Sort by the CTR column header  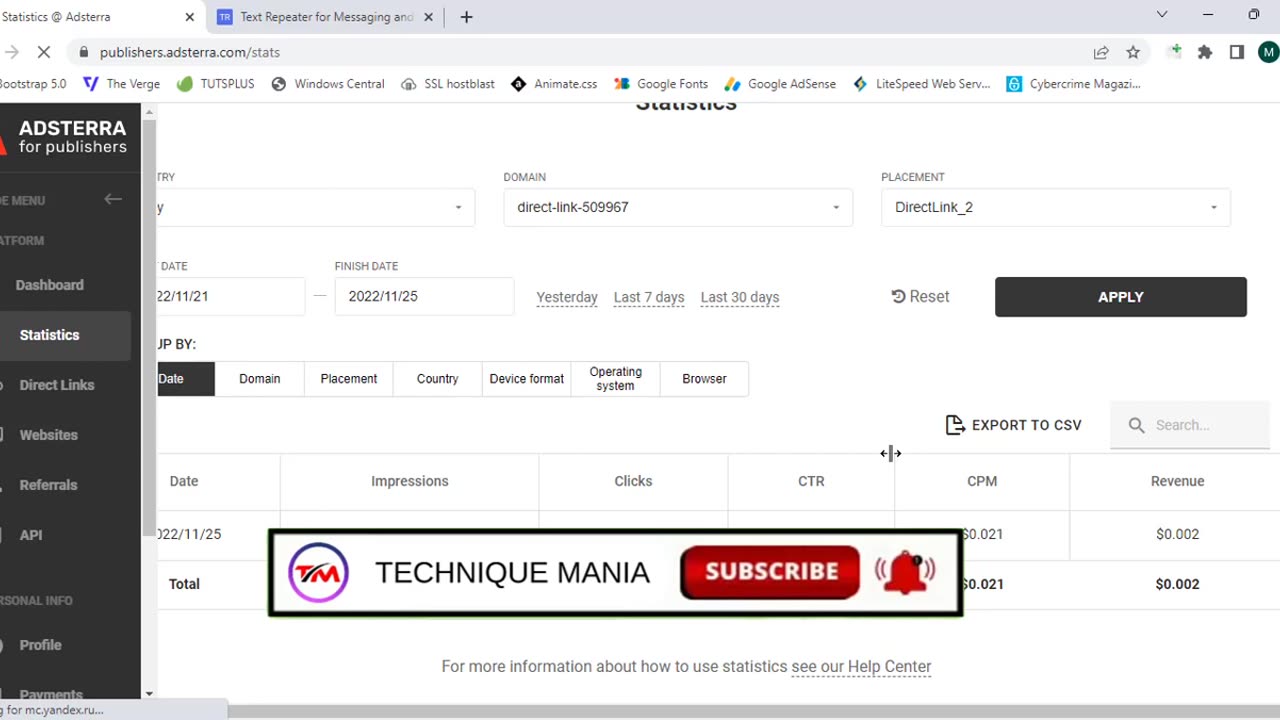[811, 481]
